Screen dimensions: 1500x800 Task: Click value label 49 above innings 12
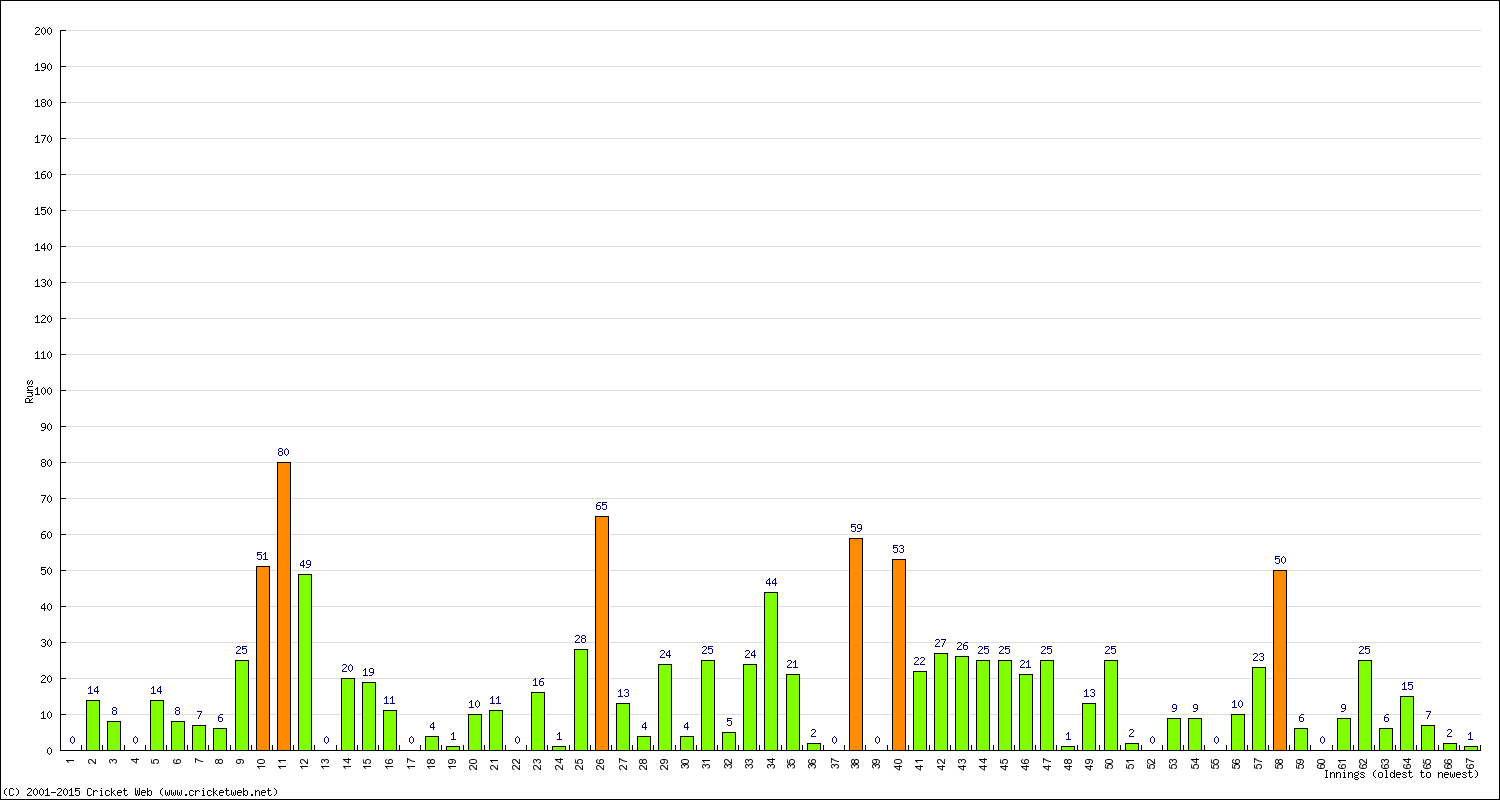click(x=305, y=564)
